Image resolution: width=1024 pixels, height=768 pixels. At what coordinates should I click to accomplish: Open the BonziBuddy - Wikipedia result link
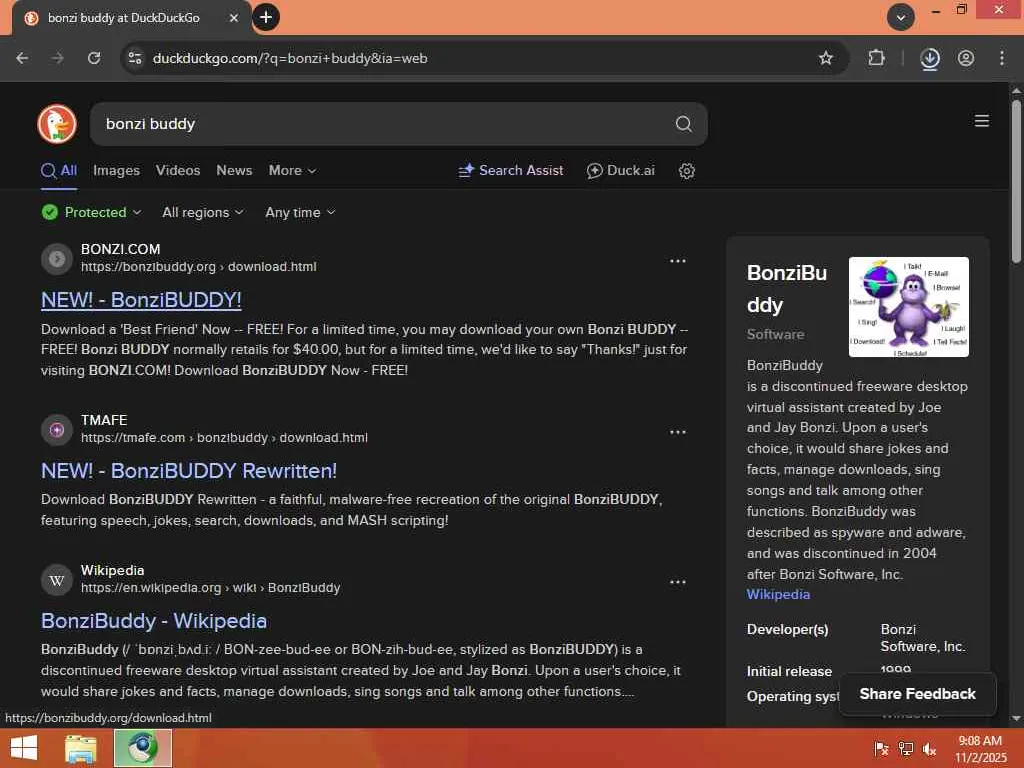click(153, 621)
